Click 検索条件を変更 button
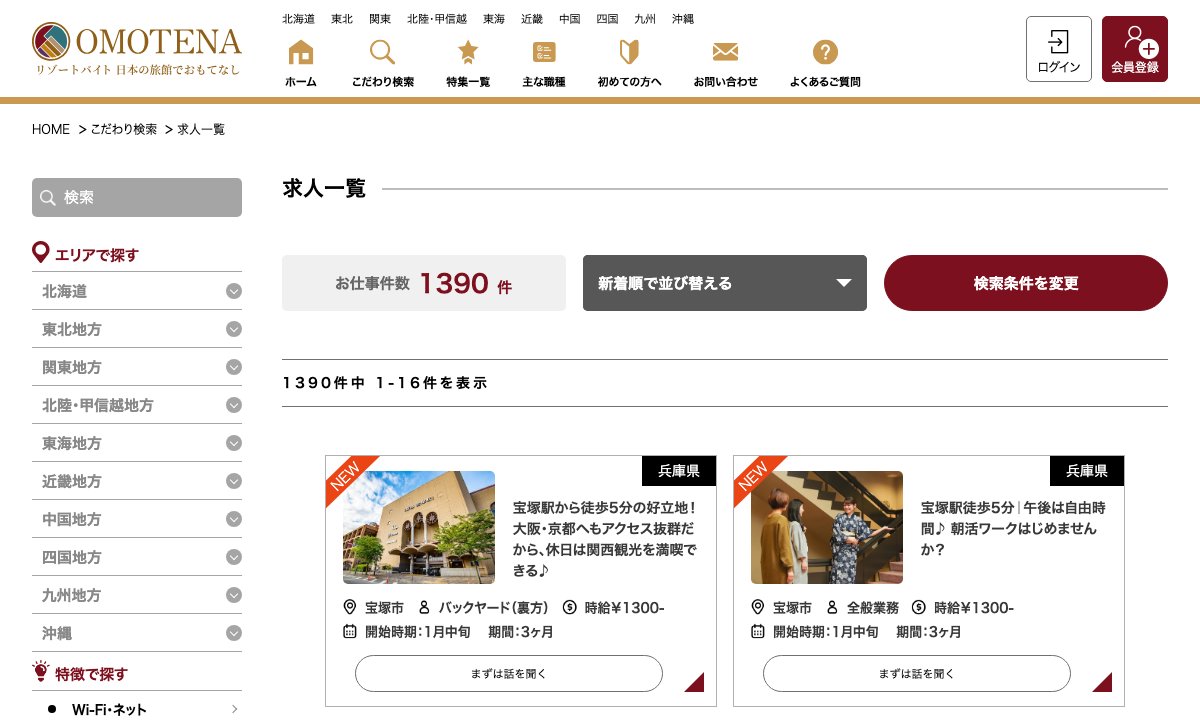 1026,283
